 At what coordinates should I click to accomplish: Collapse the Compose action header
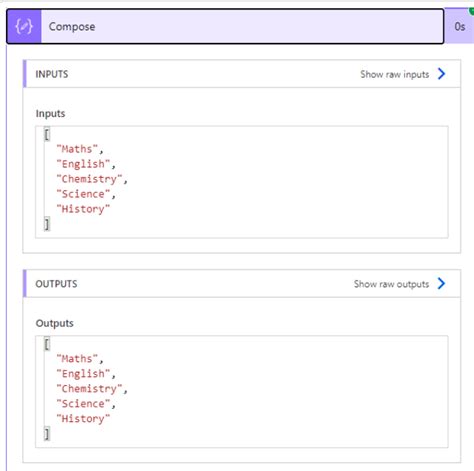click(225, 26)
